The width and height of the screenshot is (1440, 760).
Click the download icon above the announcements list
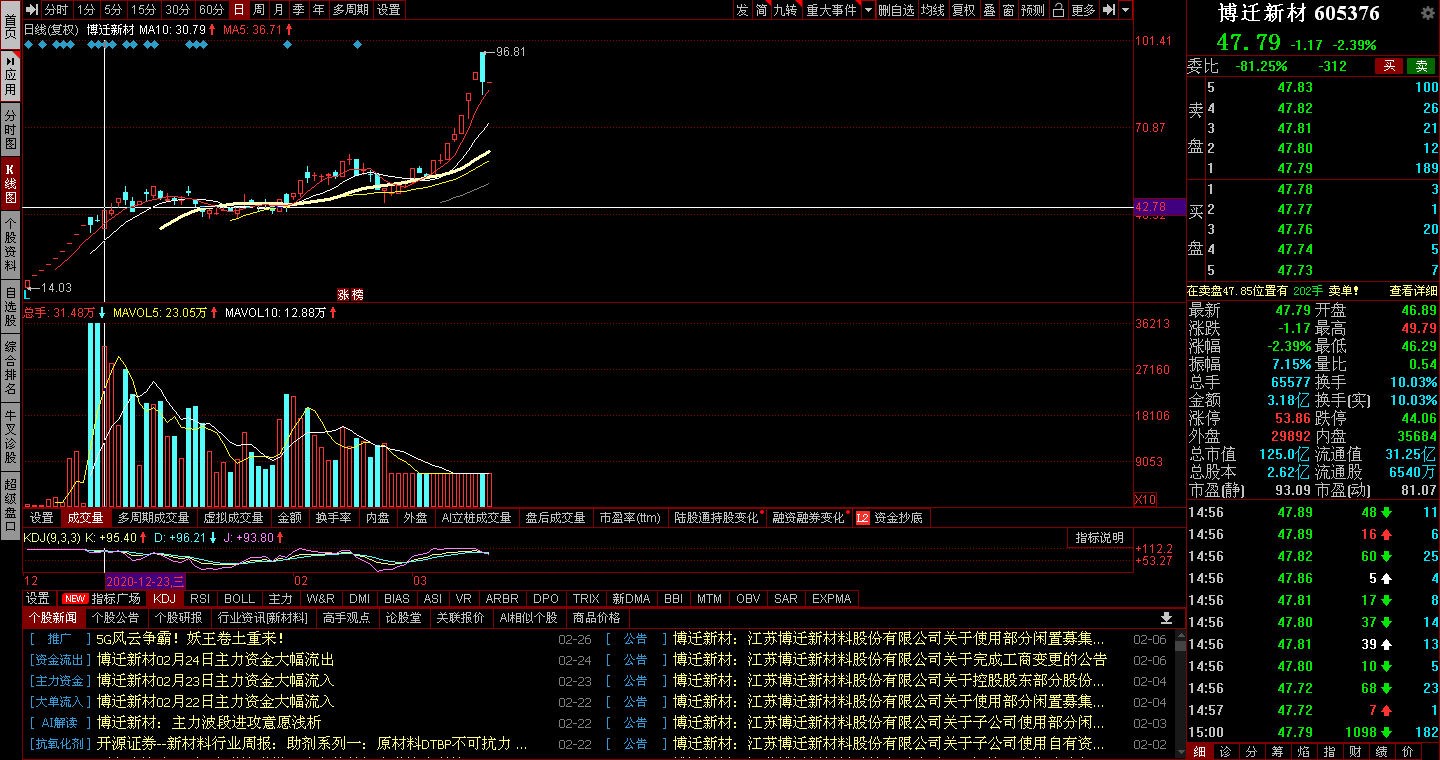(1166, 618)
